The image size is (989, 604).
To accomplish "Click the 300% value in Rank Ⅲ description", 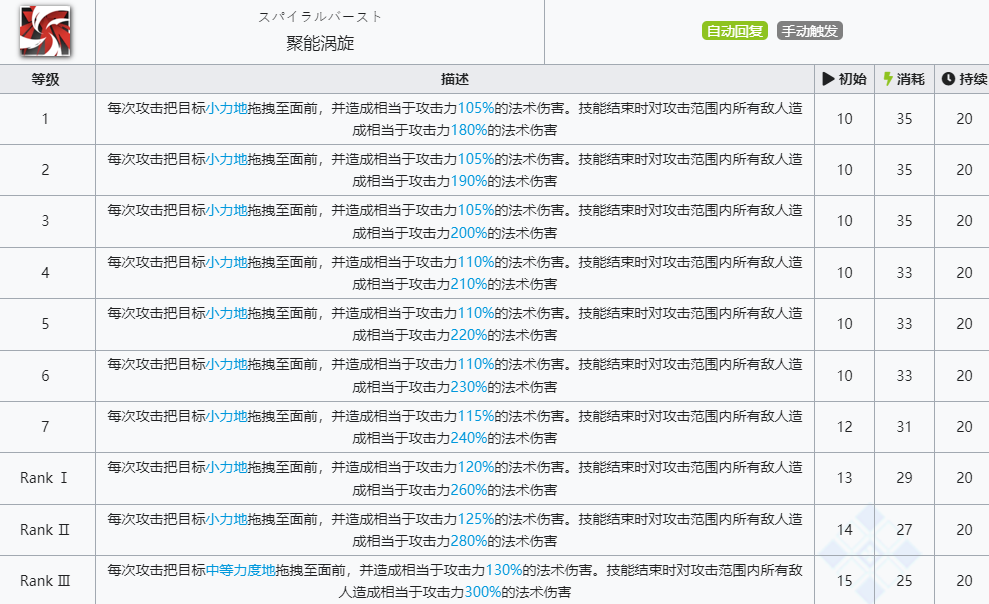I will pyautogui.click(x=483, y=592).
